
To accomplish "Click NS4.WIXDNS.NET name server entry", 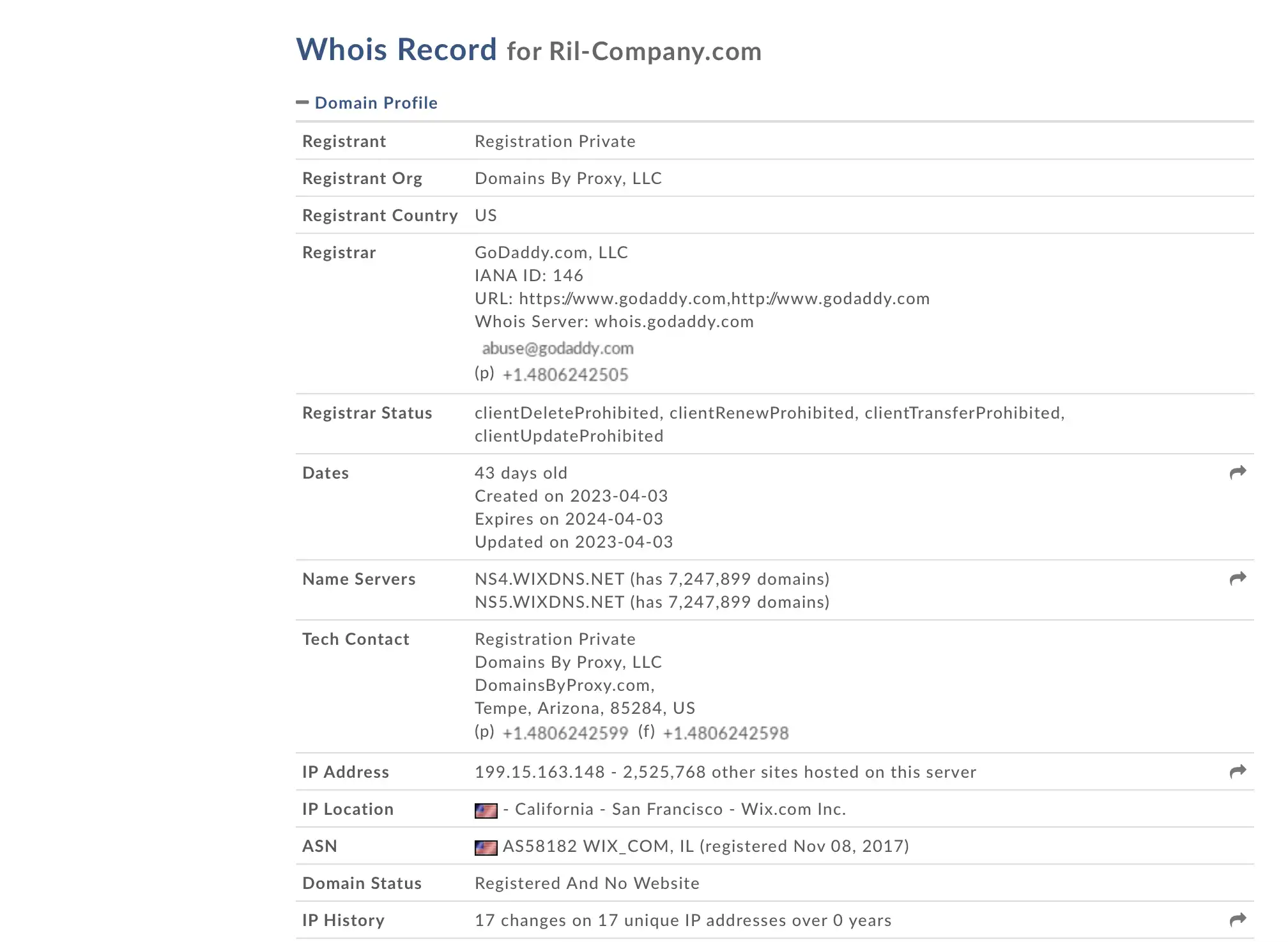I will point(549,579).
